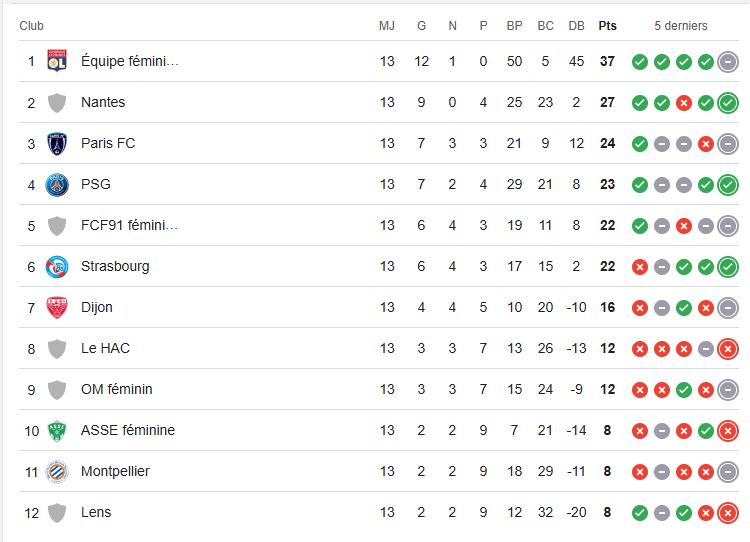Click the Paris FC club logo

tap(57, 144)
